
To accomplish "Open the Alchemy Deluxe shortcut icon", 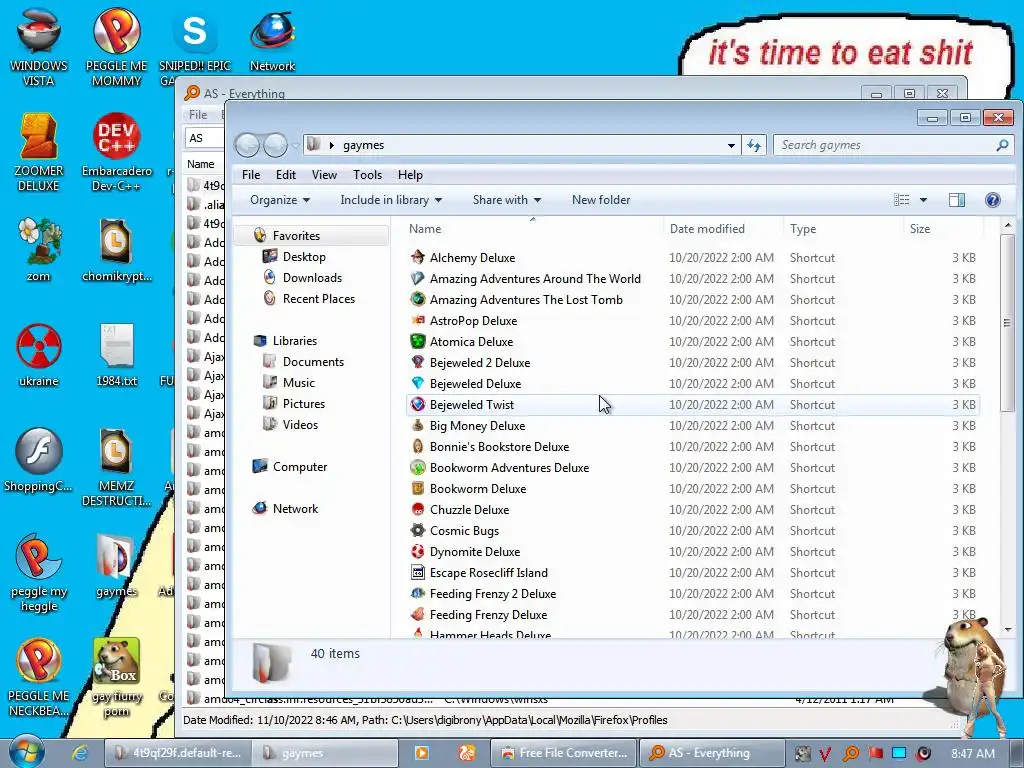I will coord(417,257).
